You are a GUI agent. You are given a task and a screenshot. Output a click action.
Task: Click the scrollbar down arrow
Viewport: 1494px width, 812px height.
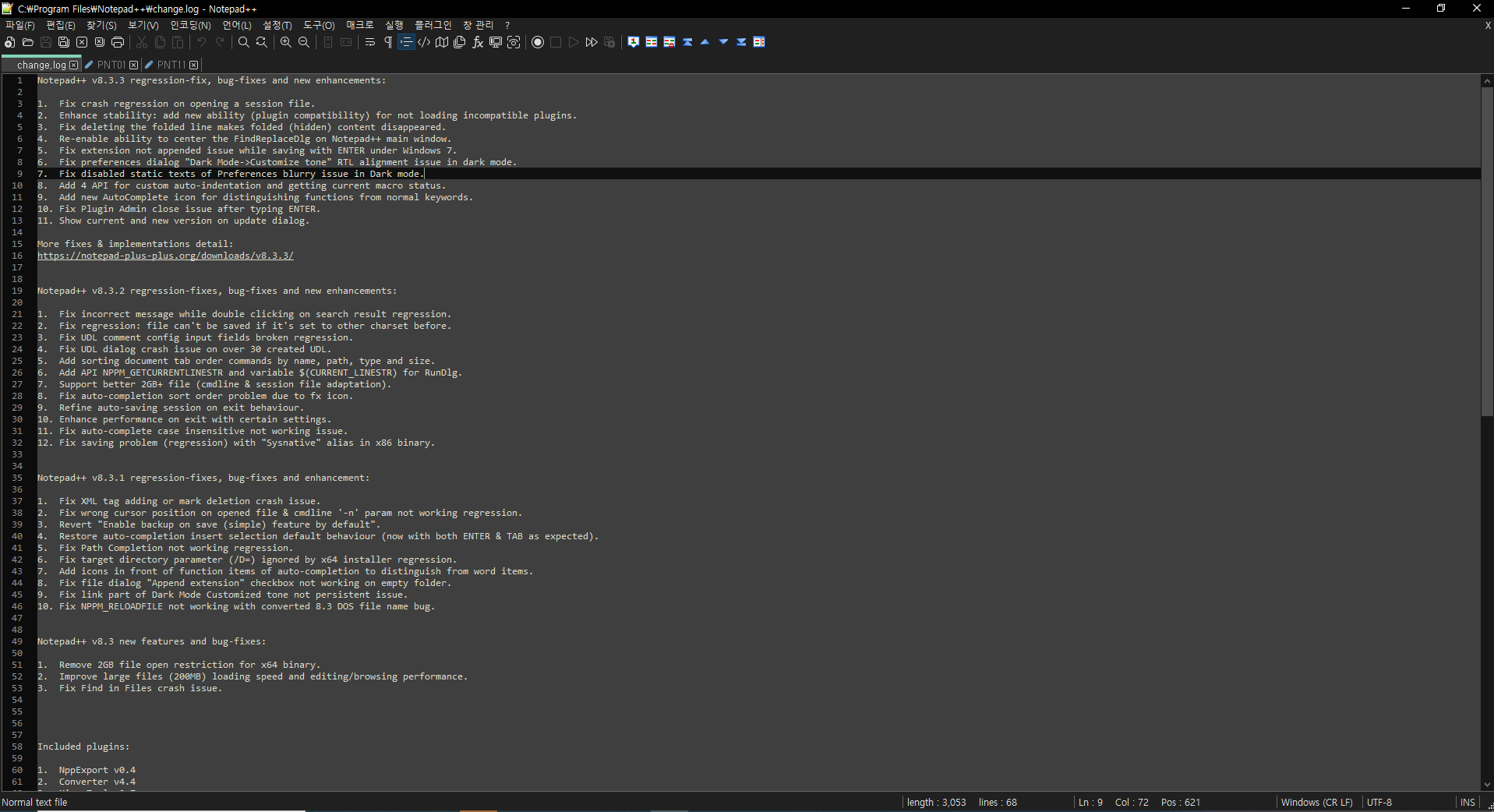point(1487,785)
